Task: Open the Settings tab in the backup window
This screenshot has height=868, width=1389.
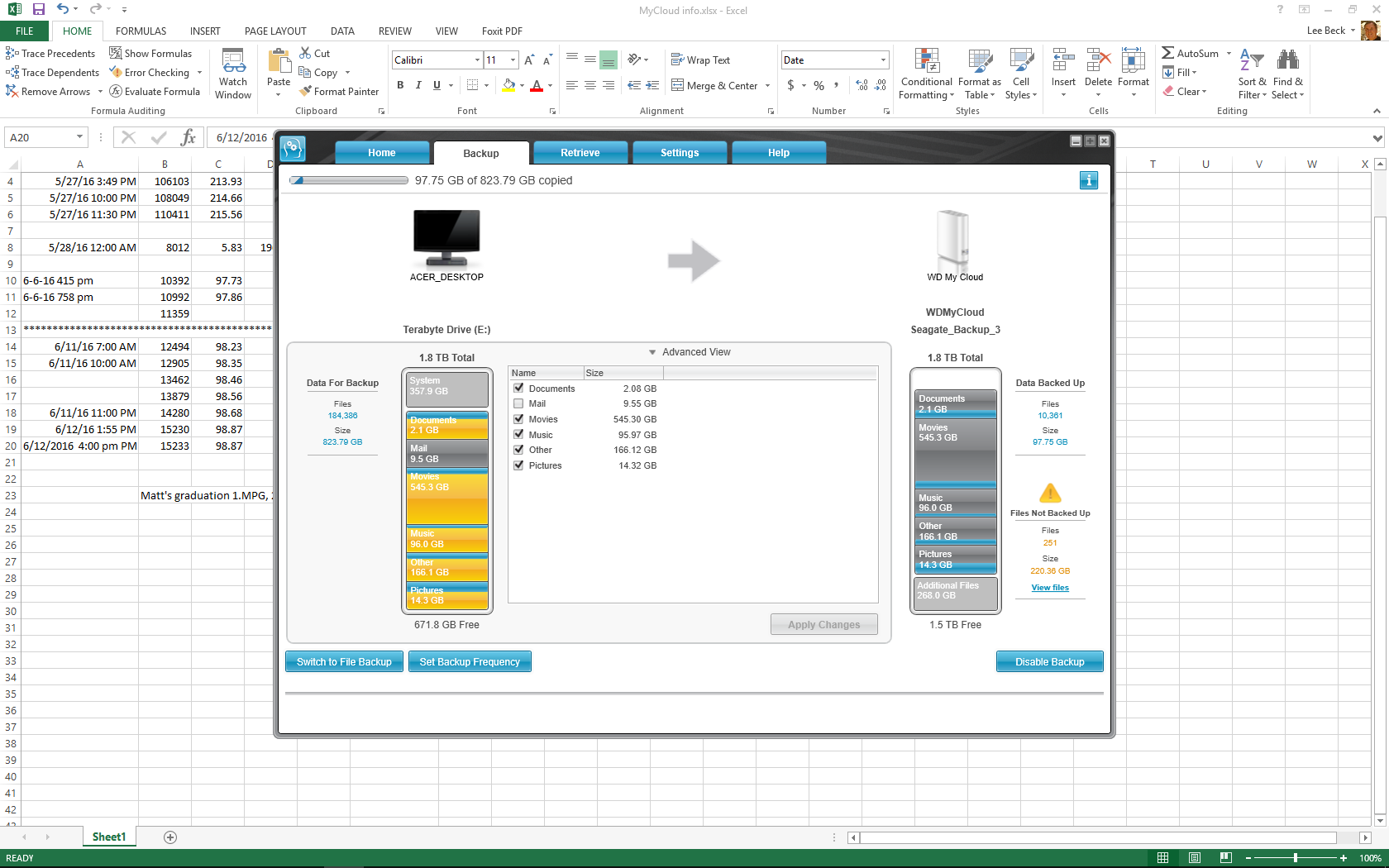Action: click(x=680, y=153)
